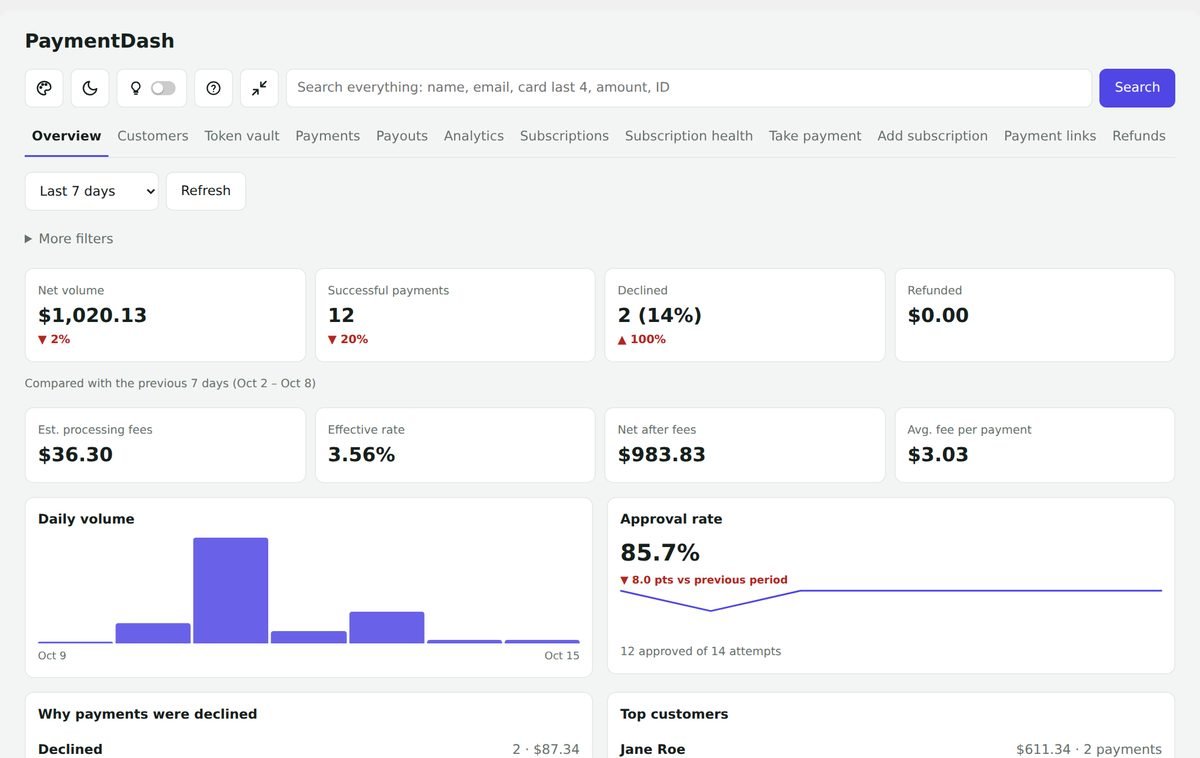Screen dimensions: 1200x758
Task: Click the Effective rate 3.56% value
Action: [361, 455]
